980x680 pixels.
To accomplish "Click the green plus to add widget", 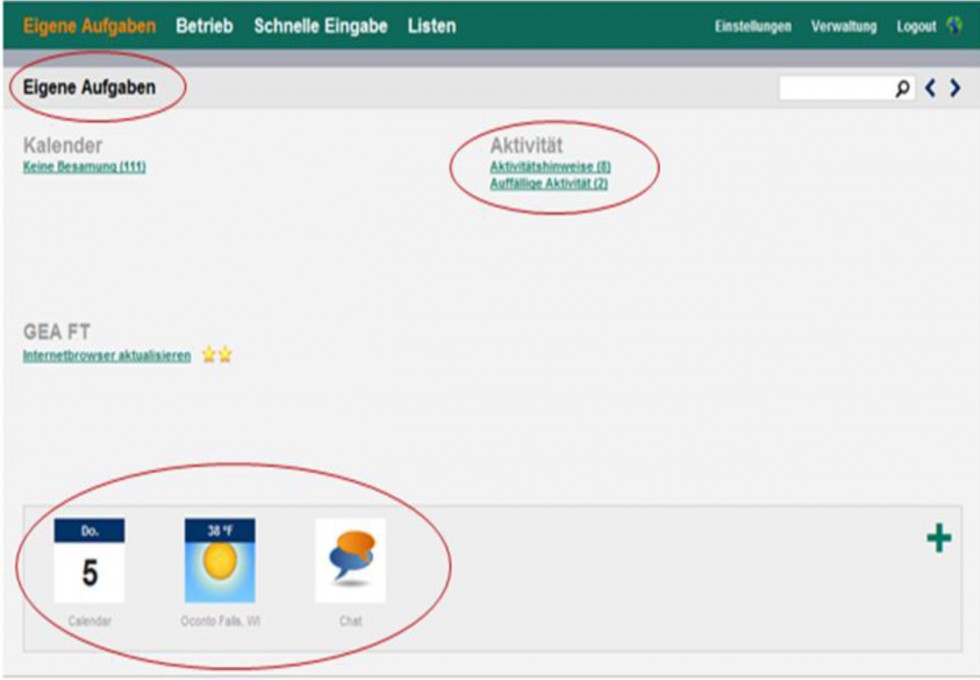I will [938, 540].
